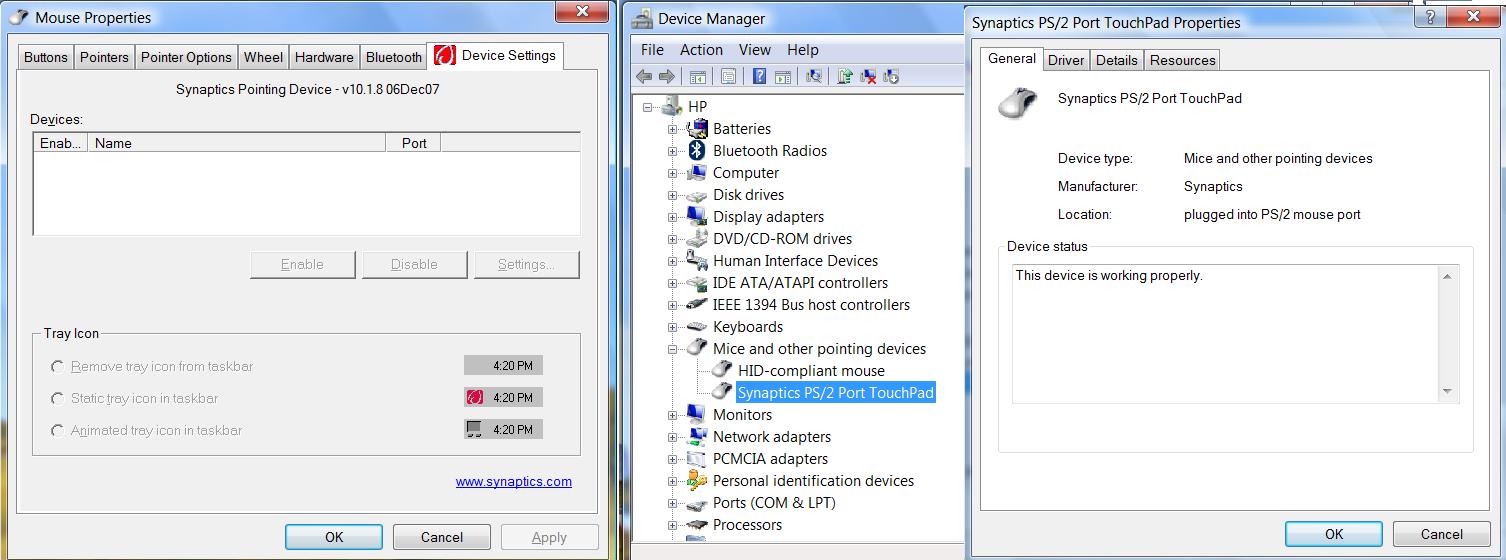Click the Keyboards category icon

tap(697, 326)
